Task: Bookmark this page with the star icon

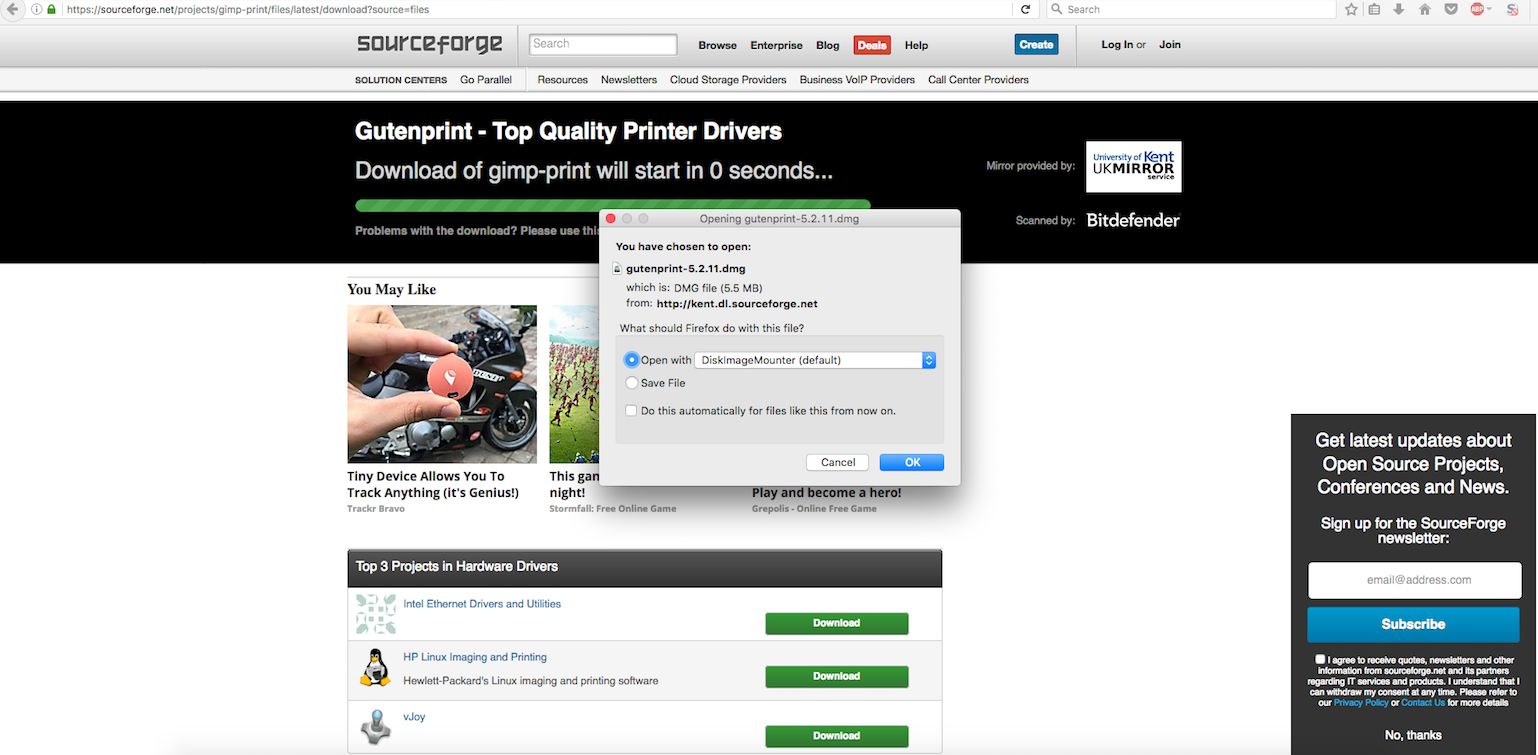Action: (x=1351, y=9)
